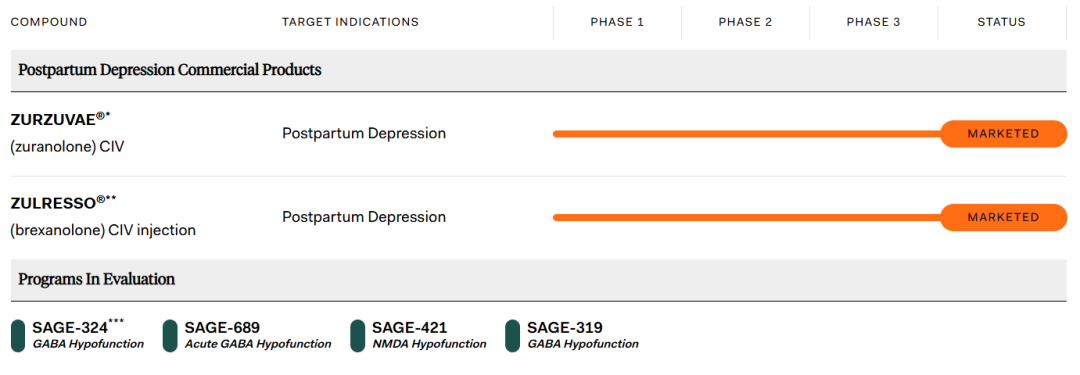Click the PHASE 2 column header
The height and width of the screenshot is (375, 1080).
tap(745, 22)
